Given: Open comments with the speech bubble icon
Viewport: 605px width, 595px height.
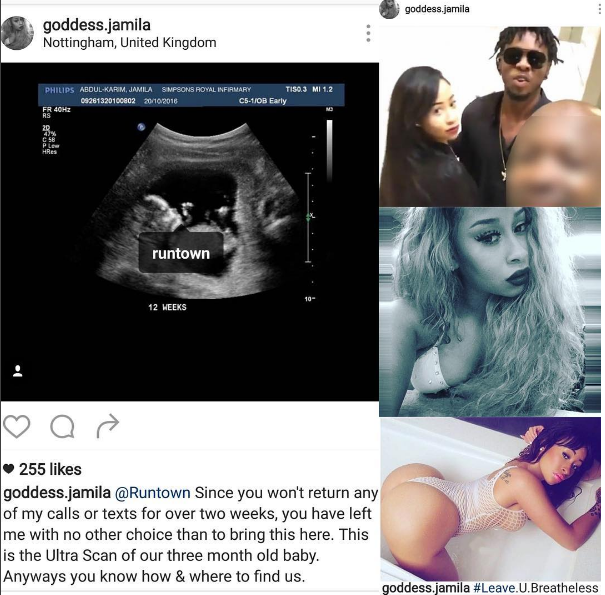Looking at the screenshot, I should (62, 426).
